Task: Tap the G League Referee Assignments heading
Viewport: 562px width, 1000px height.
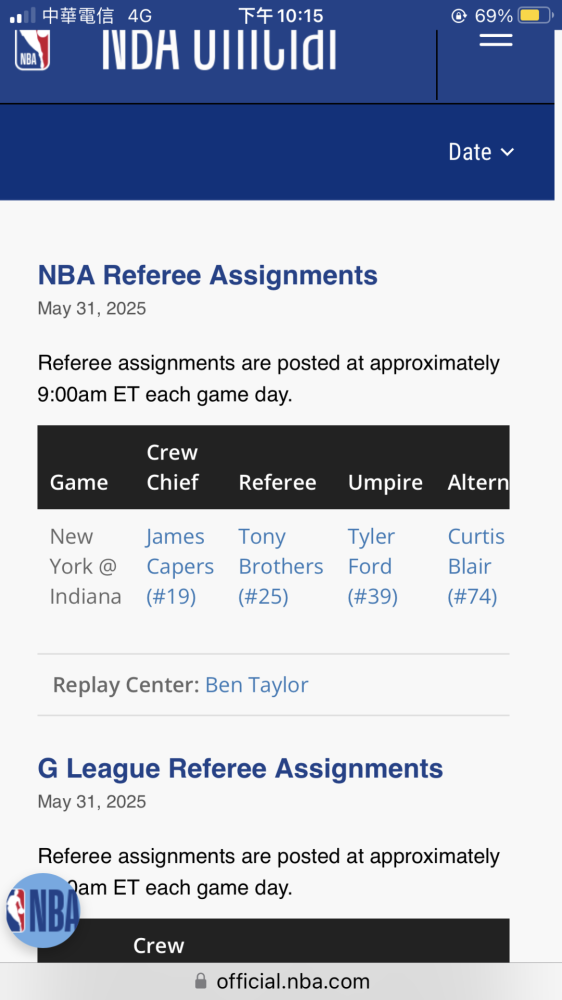Action: click(240, 768)
